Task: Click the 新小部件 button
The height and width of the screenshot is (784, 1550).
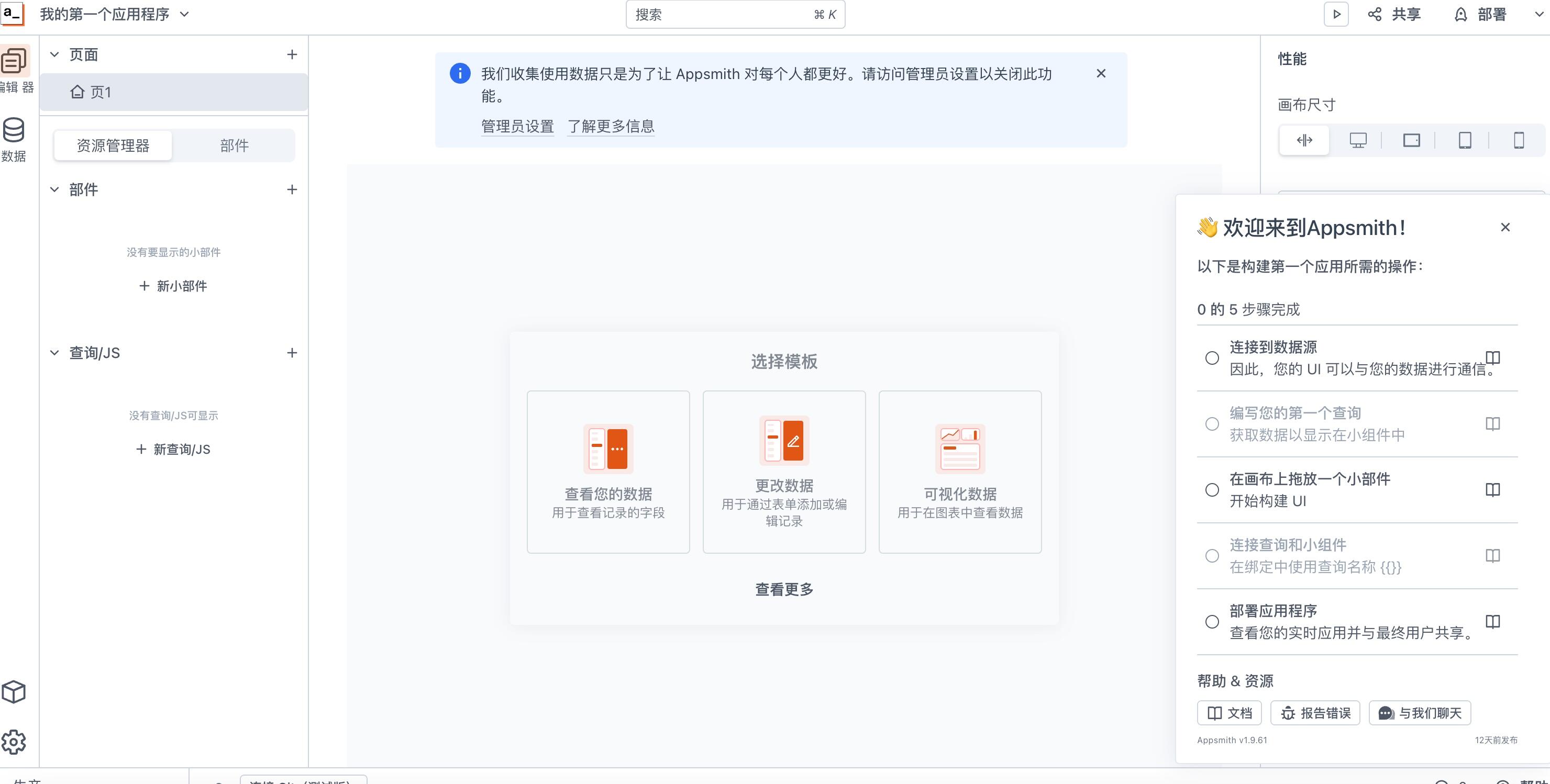Action: coord(173,286)
